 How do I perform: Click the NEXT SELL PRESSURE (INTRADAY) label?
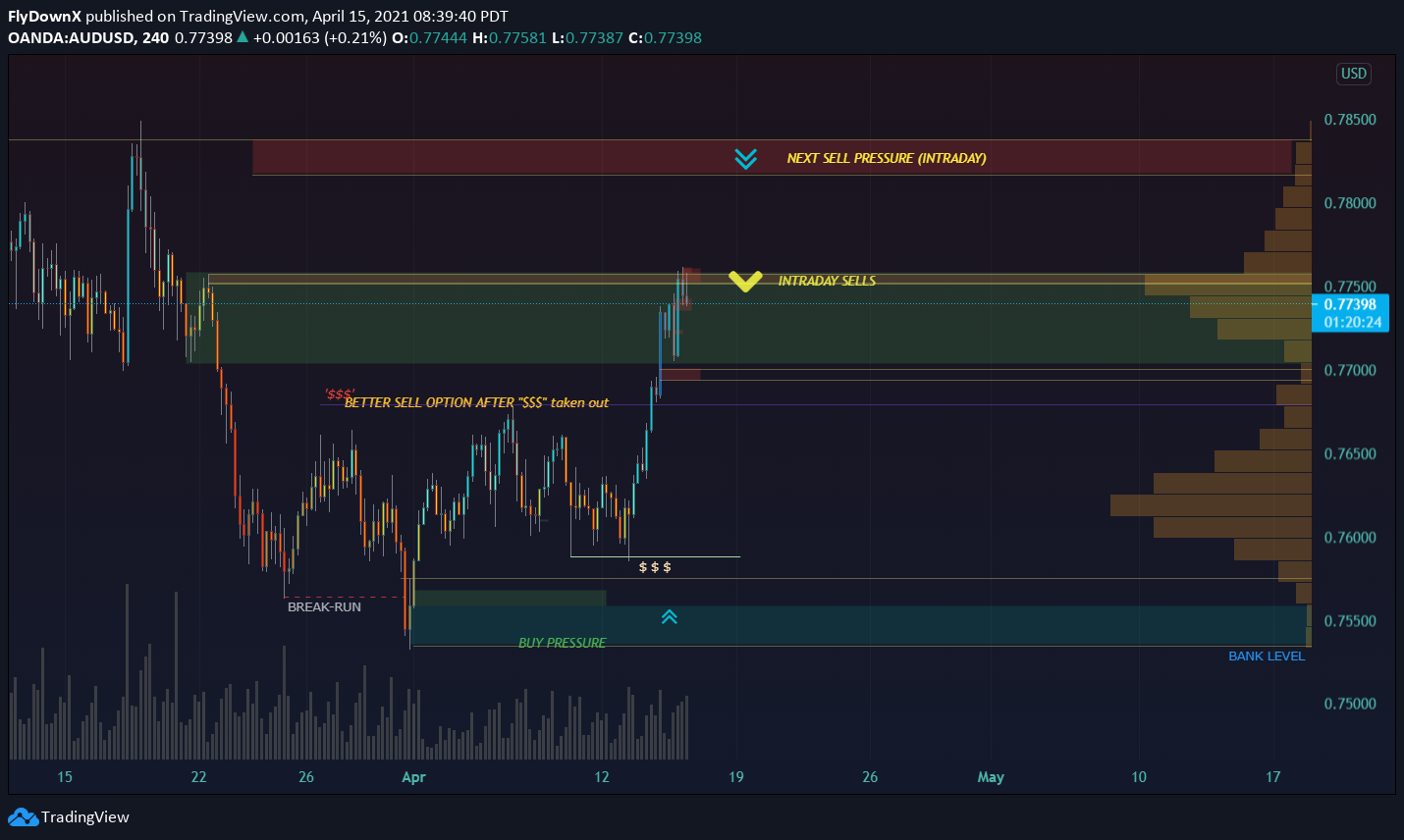coord(887,158)
